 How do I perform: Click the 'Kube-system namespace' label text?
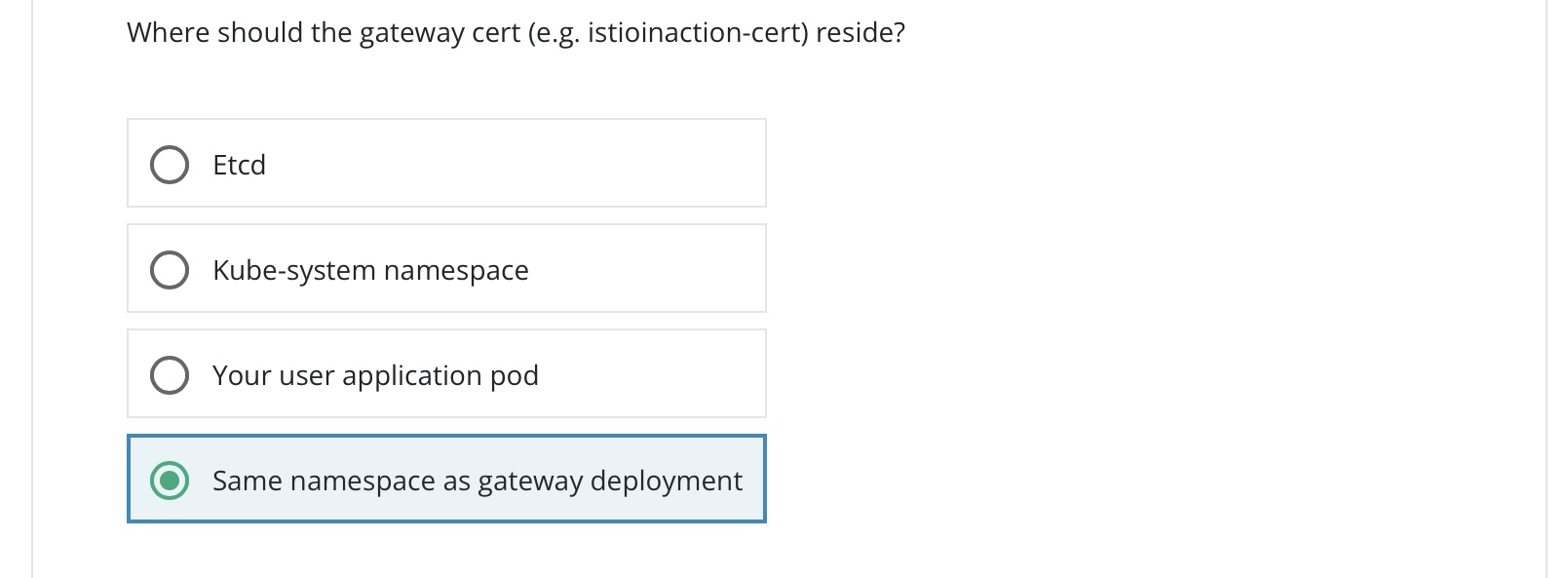(x=370, y=270)
